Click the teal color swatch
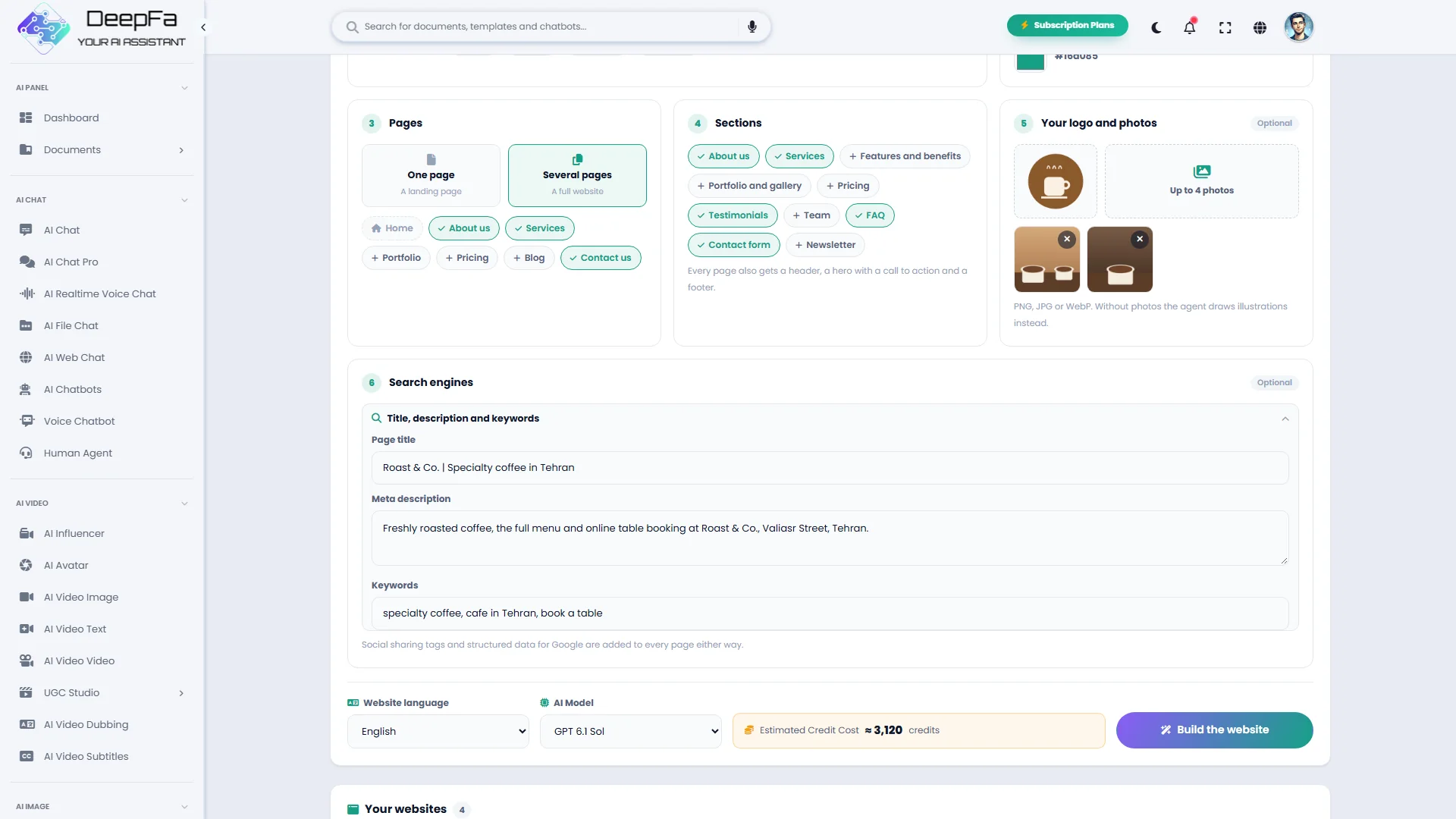 pos(1030,61)
